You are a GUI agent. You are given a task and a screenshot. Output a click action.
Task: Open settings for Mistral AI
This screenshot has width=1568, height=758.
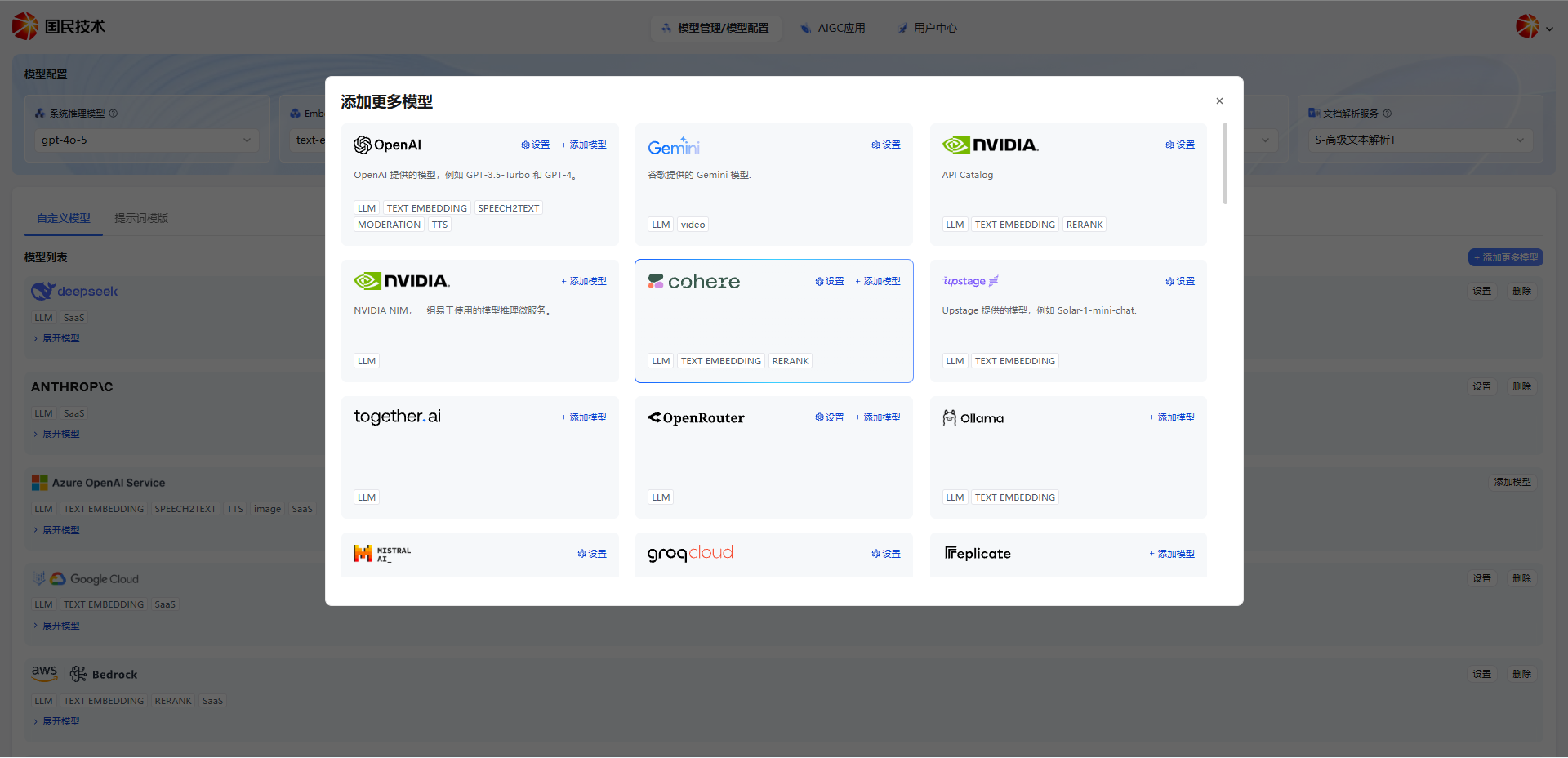point(592,554)
